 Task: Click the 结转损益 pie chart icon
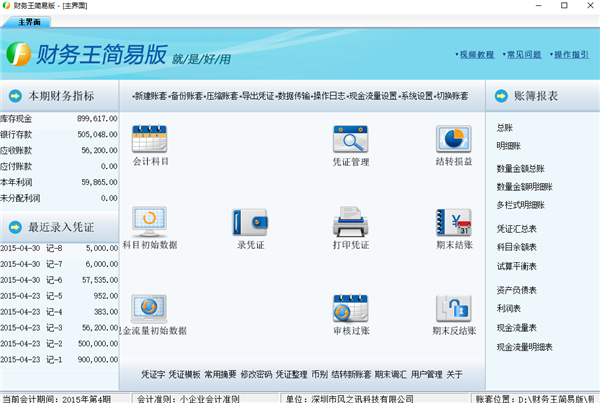point(453,139)
